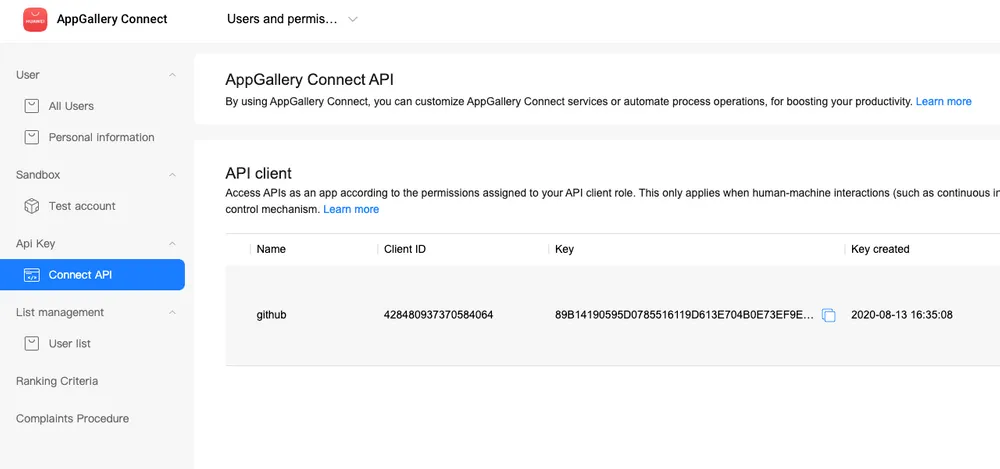Go to Test account page

[x=82, y=206]
